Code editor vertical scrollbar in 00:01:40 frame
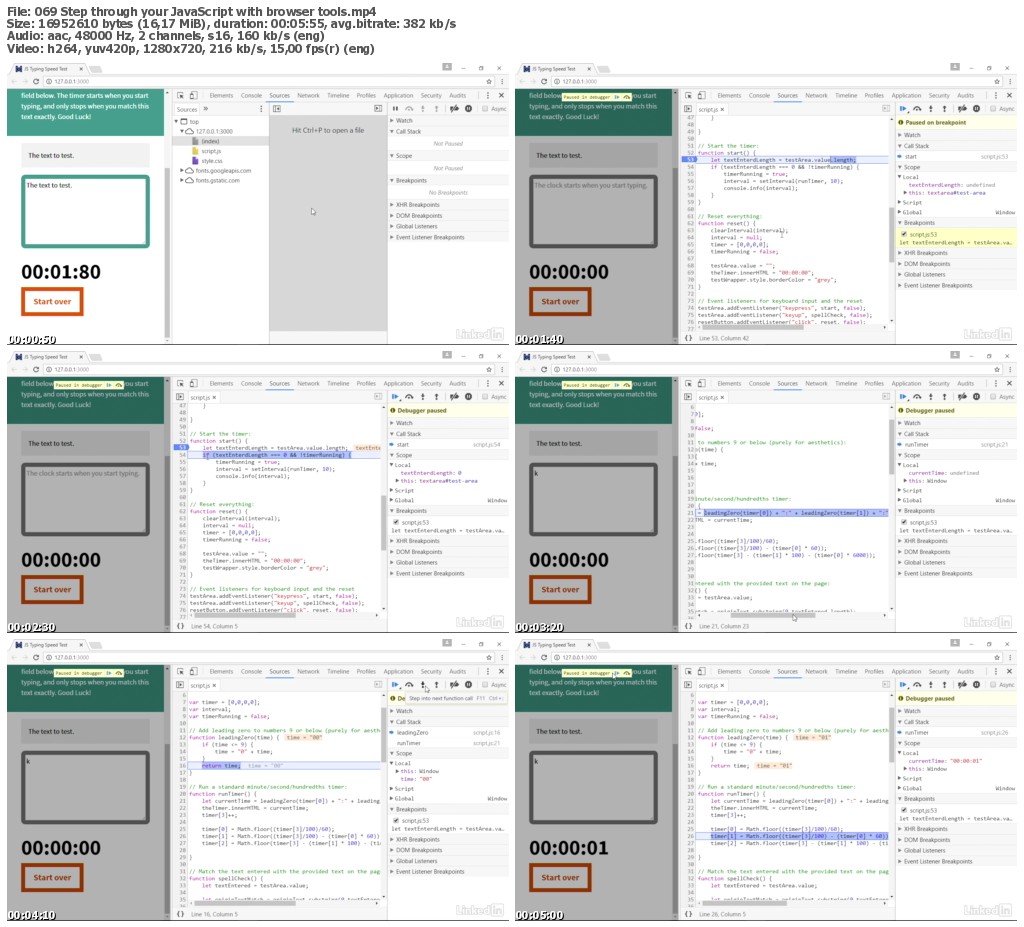The width and height of the screenshot is (1024, 927). tap(891, 233)
